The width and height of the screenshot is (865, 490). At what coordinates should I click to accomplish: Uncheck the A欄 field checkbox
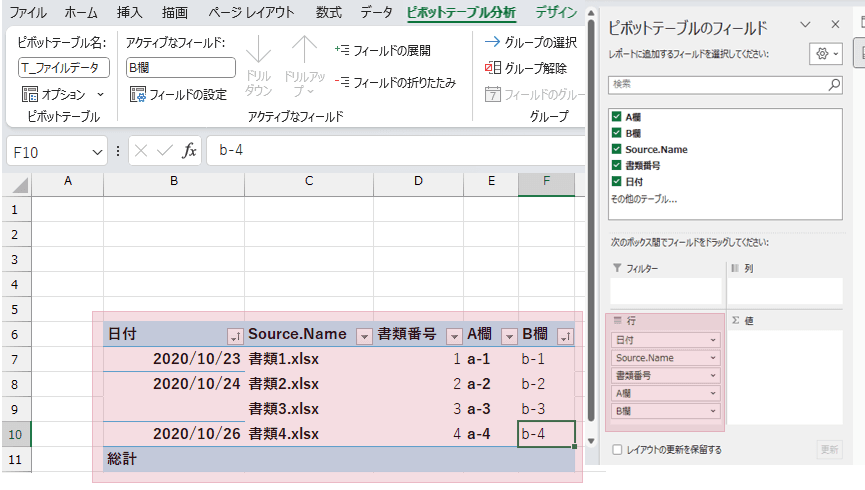[x=616, y=116]
